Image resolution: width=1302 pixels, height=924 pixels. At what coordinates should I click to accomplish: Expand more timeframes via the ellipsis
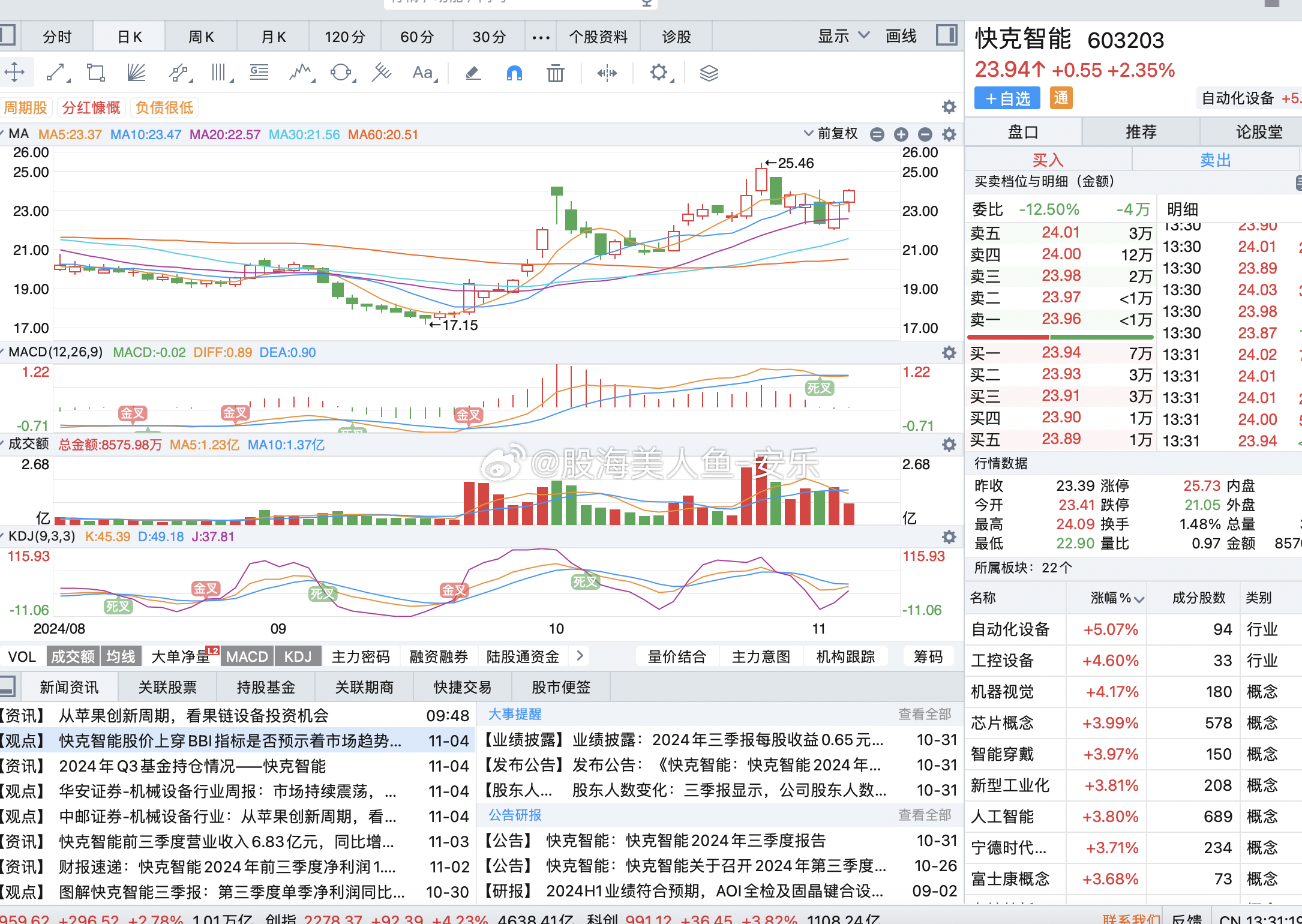point(541,37)
